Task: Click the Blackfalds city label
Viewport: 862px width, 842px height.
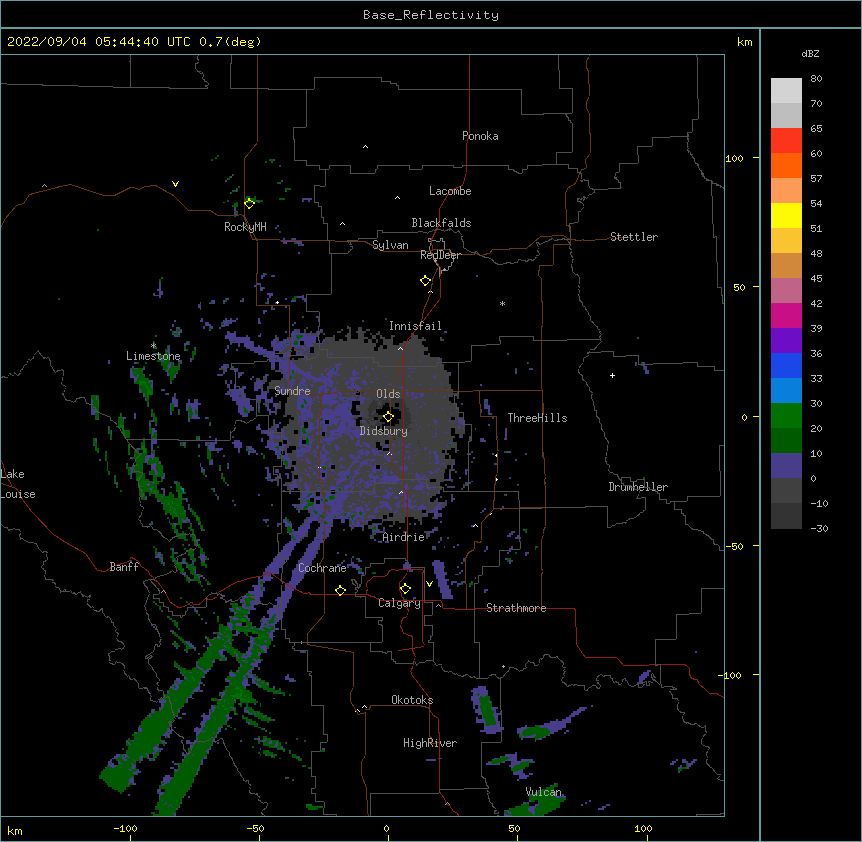Action: point(441,223)
